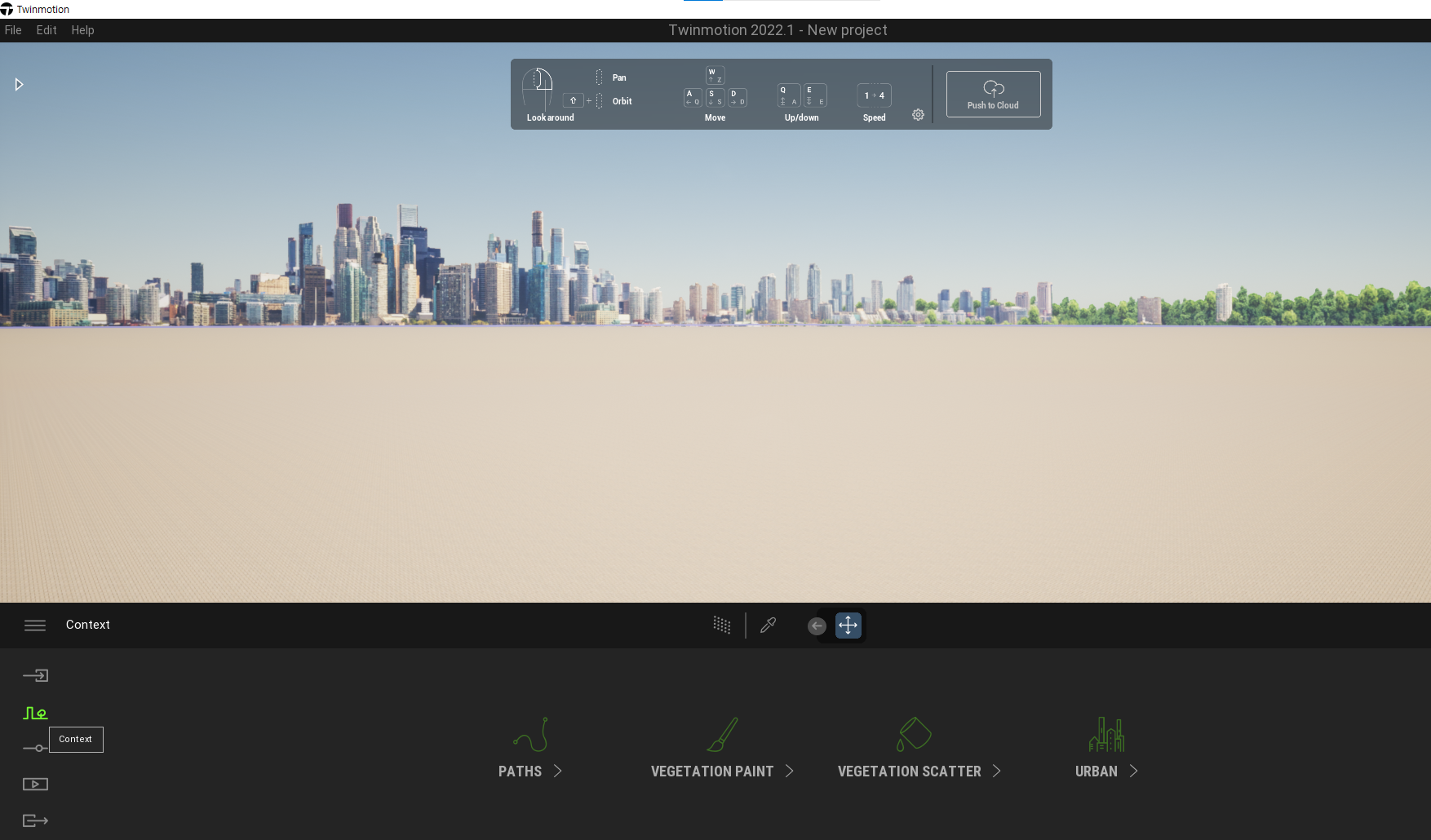Image resolution: width=1431 pixels, height=840 pixels.
Task: Click the Q up/down key icon
Action: tap(788, 95)
